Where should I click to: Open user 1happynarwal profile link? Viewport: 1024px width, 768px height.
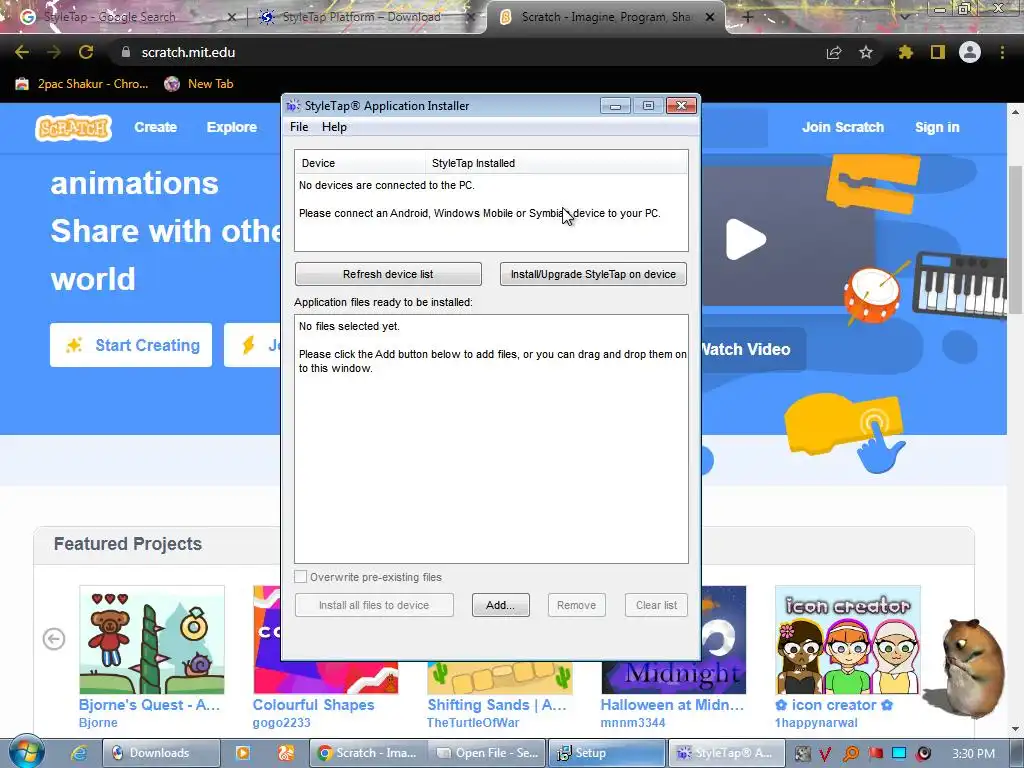point(816,723)
